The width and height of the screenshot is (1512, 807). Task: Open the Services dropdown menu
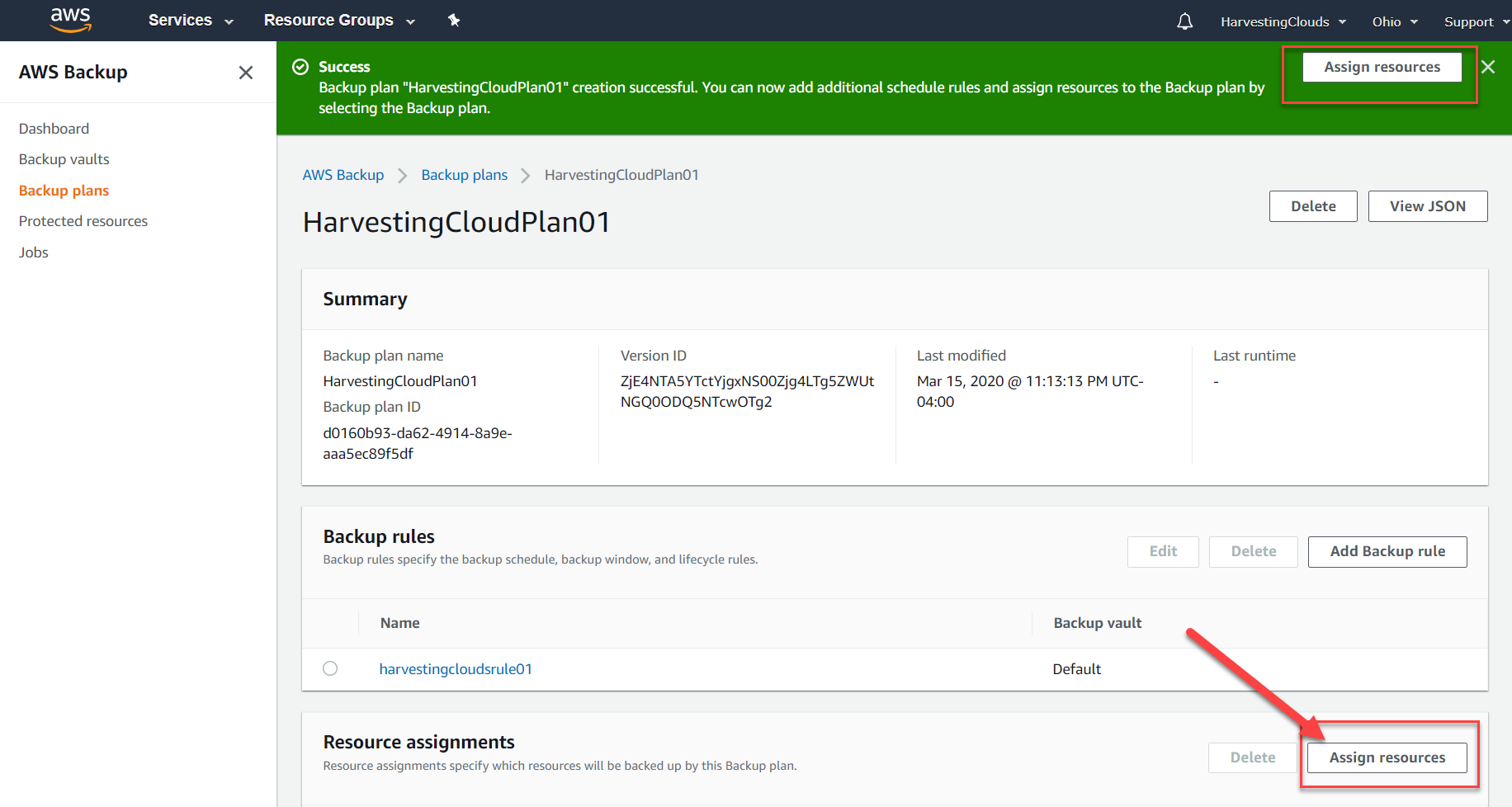(191, 21)
